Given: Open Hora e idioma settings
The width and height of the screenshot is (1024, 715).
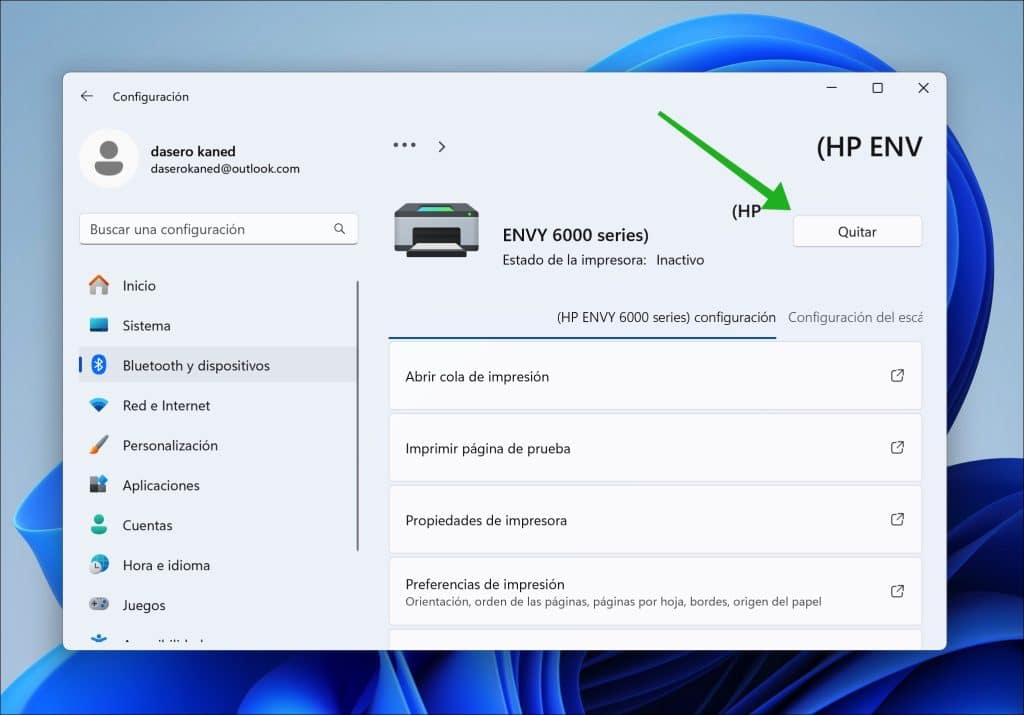Looking at the screenshot, I should pyautogui.click(x=218, y=565).
